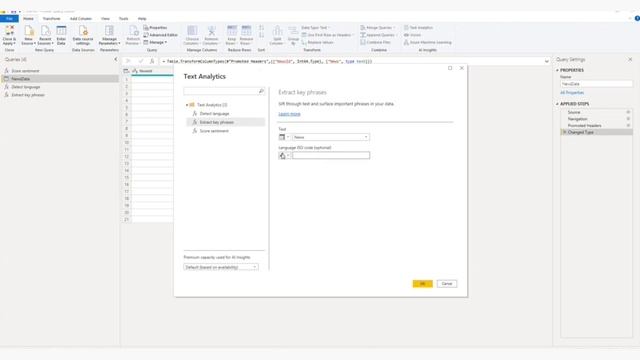Click the fx icon in the formula bar
Image resolution: width=640 pixels, height=360 pixels.
pos(152,61)
